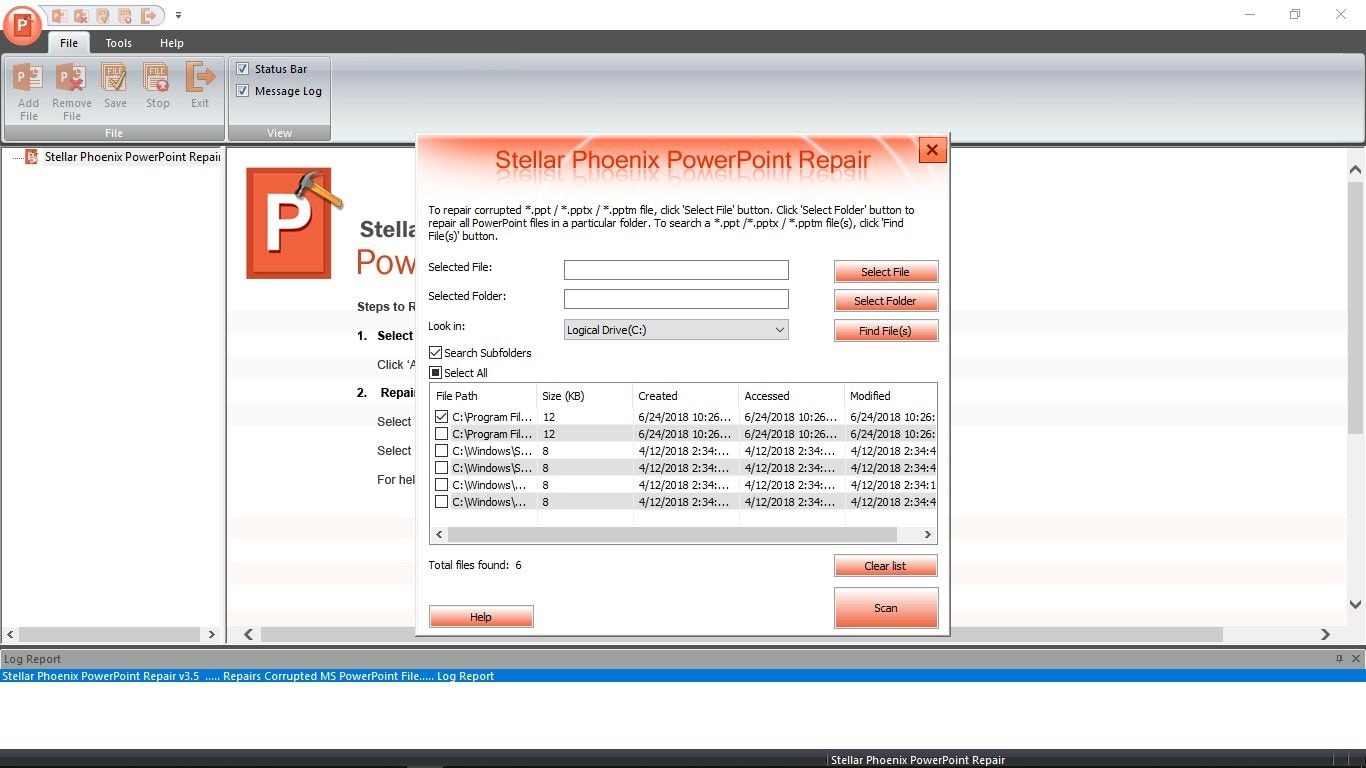
Task: Click the tree panel horizontal scrollbar thumb
Action: (110, 635)
